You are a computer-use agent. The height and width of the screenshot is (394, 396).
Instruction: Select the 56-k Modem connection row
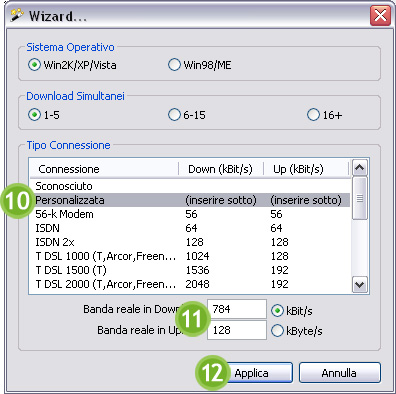[x=190, y=214]
